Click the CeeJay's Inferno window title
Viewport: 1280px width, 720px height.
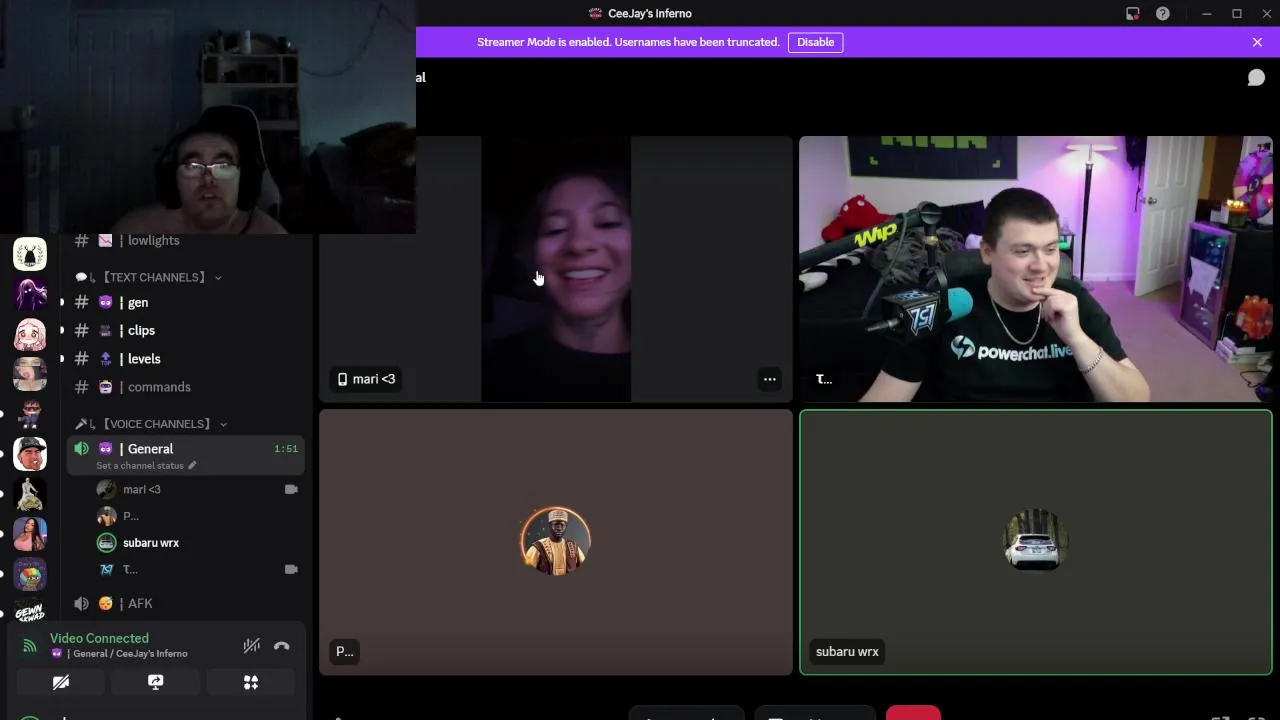click(650, 13)
